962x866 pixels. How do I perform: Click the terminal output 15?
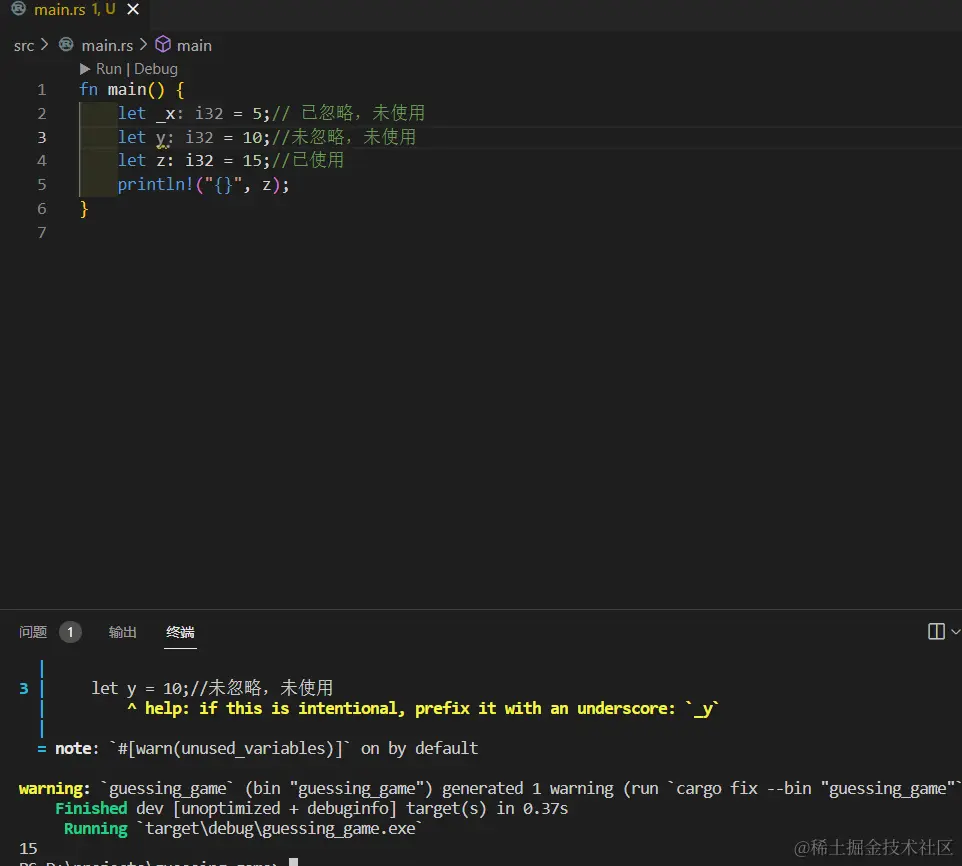[28, 848]
